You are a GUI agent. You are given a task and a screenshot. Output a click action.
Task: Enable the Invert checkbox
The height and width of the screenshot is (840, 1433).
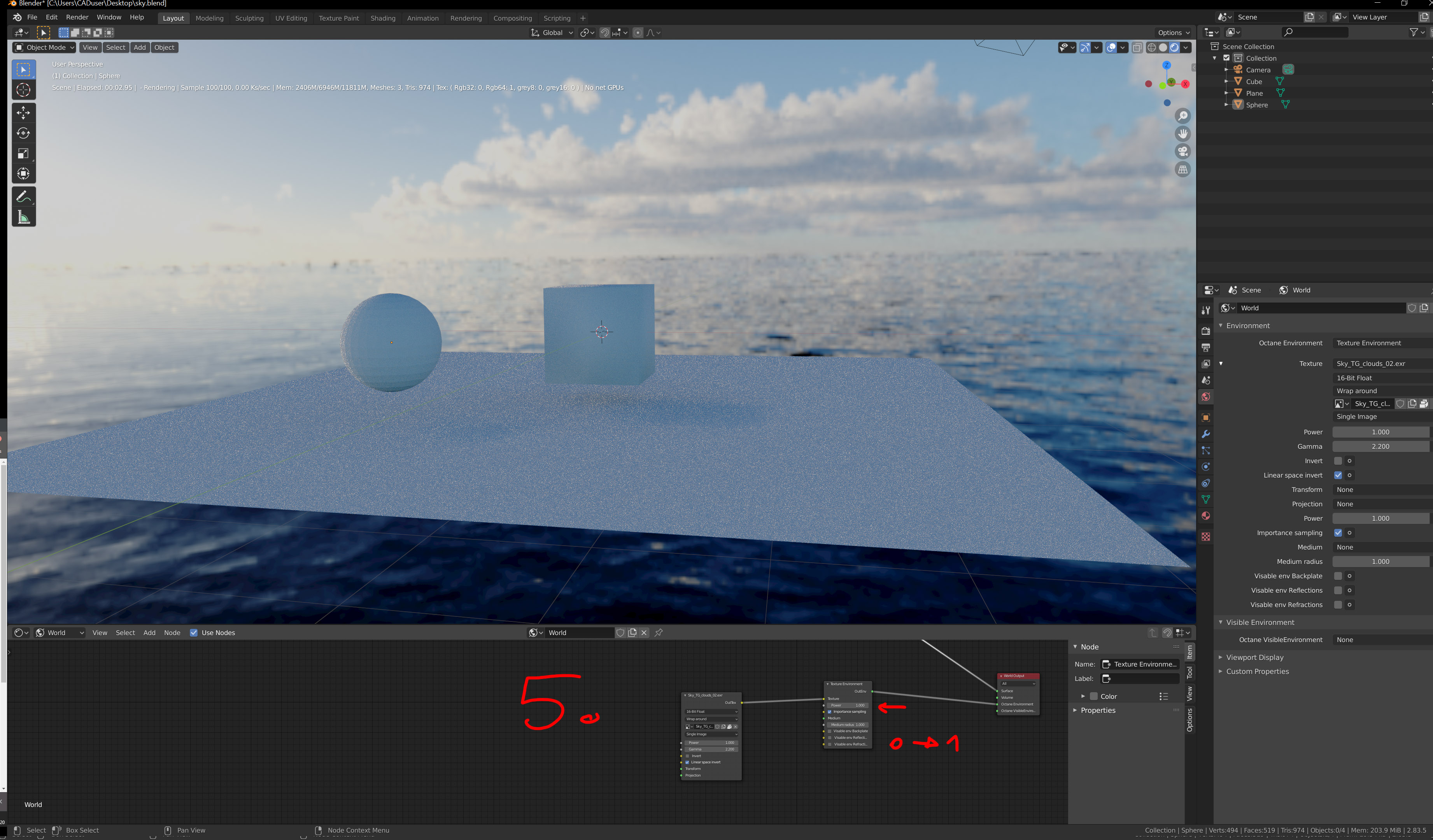pos(1337,461)
